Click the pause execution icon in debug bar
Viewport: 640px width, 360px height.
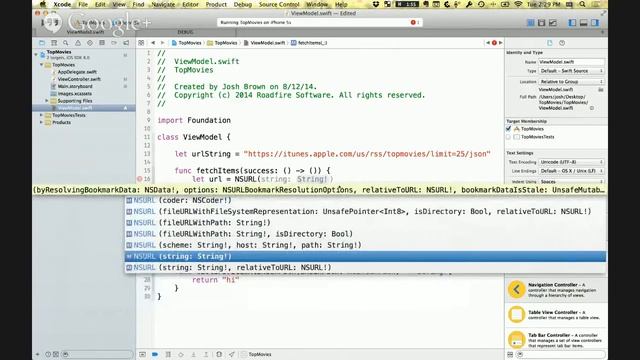tap(168, 354)
